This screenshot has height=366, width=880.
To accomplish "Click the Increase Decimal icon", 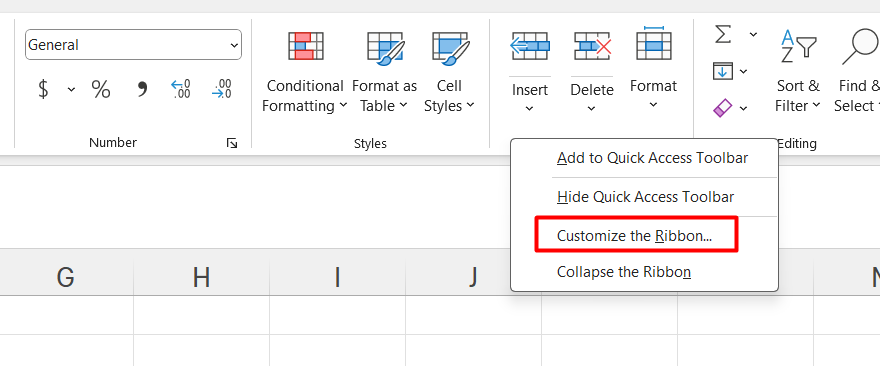I will [181, 89].
